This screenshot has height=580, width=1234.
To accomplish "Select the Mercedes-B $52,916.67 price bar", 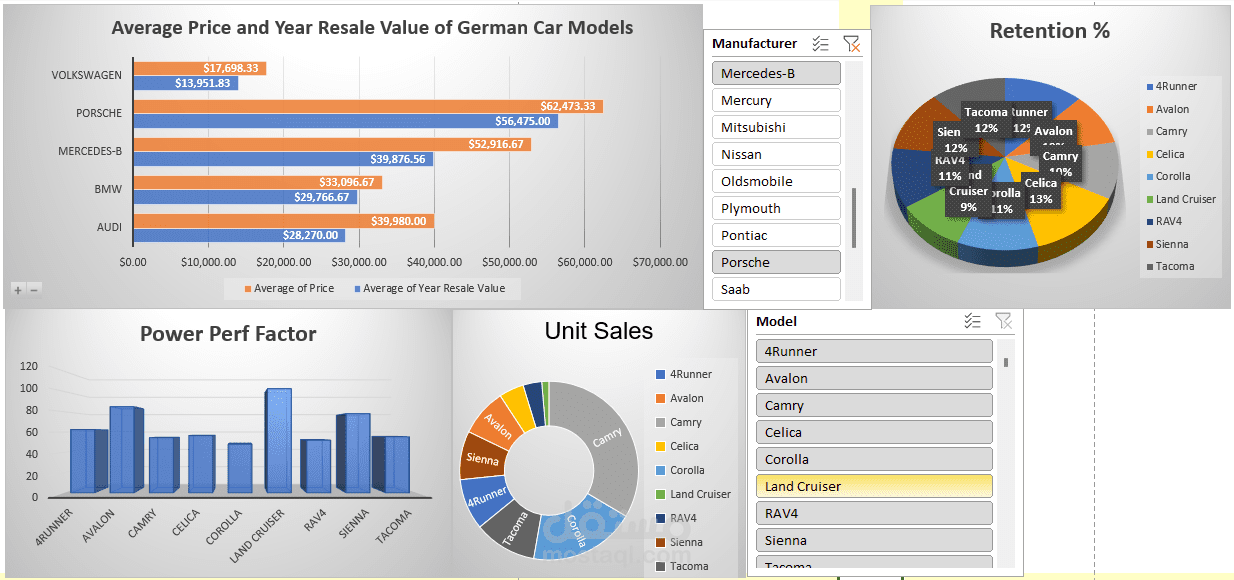I will pos(332,144).
